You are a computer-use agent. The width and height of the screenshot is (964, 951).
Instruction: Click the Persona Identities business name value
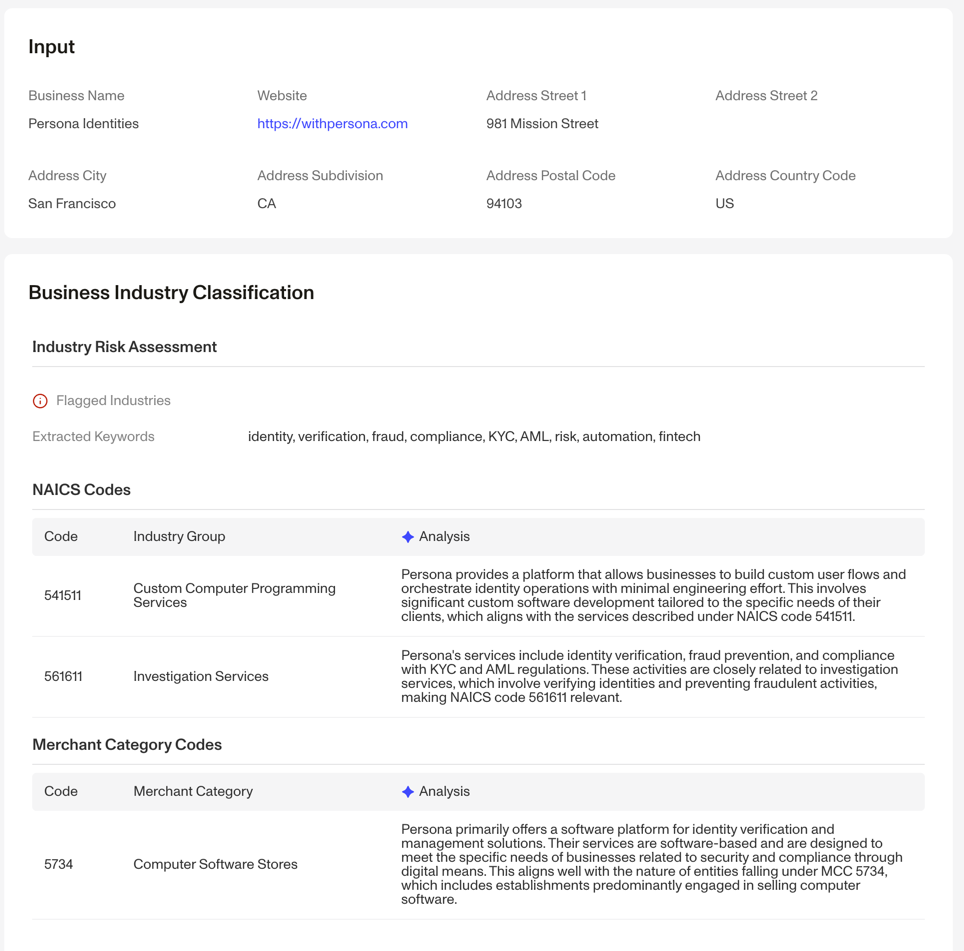click(84, 124)
